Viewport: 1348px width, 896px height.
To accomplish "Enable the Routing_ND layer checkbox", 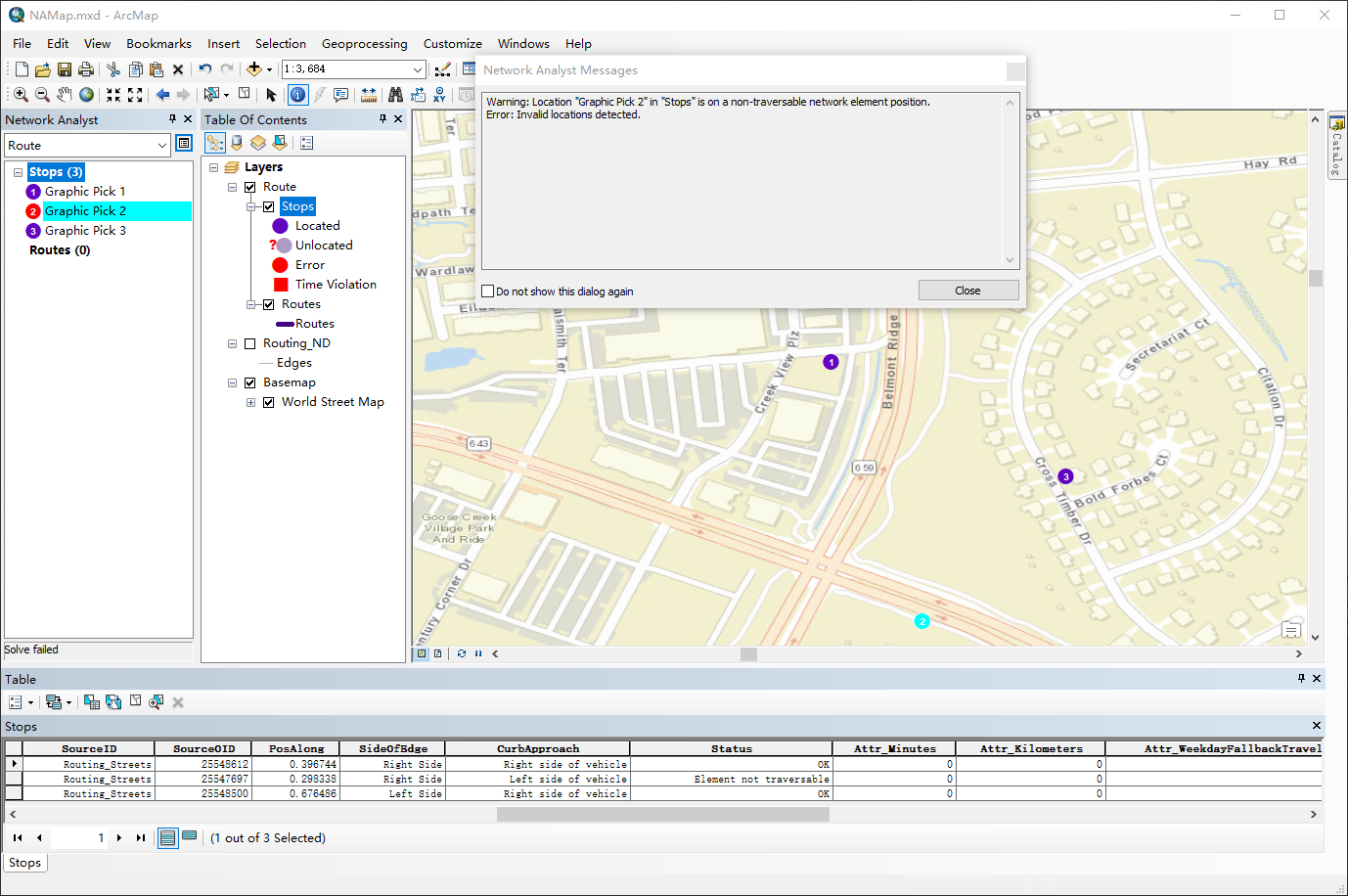I will click(x=249, y=343).
